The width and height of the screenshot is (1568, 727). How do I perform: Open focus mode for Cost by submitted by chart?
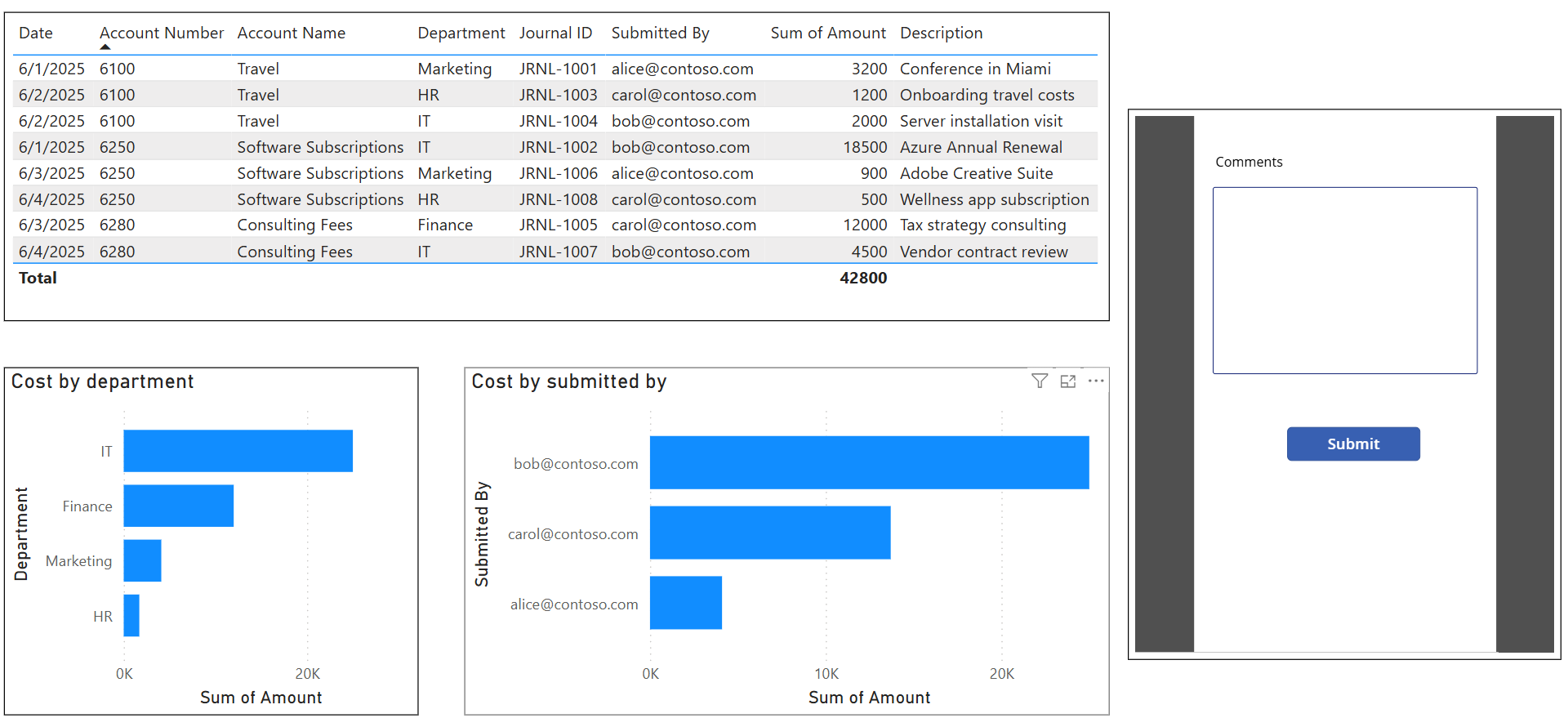(x=1067, y=381)
